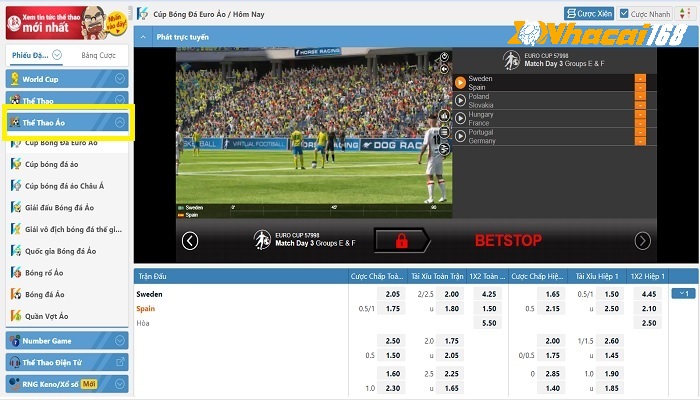Open the latest sports news banner

tap(67, 22)
